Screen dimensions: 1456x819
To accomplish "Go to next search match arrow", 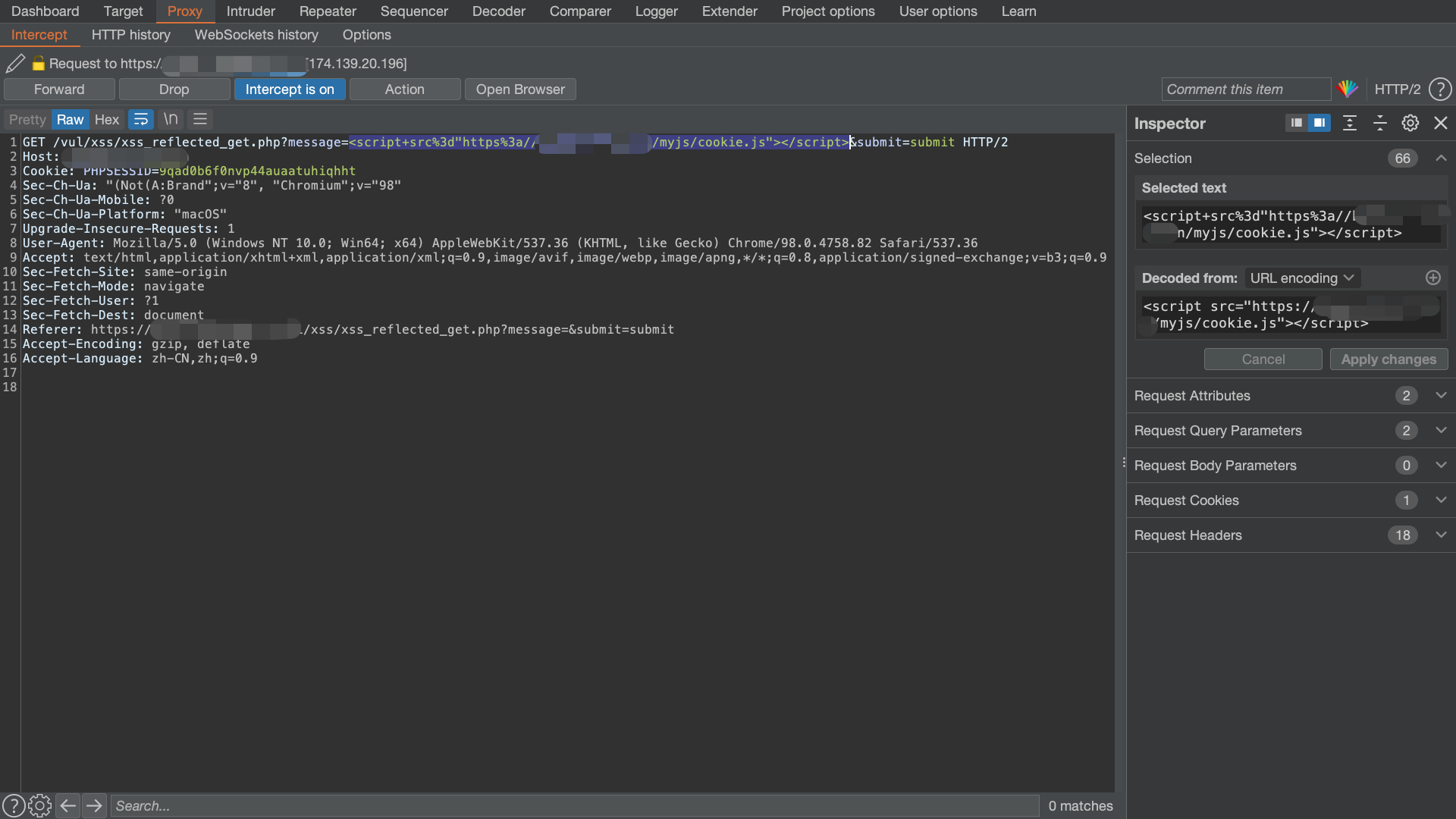I will point(94,805).
